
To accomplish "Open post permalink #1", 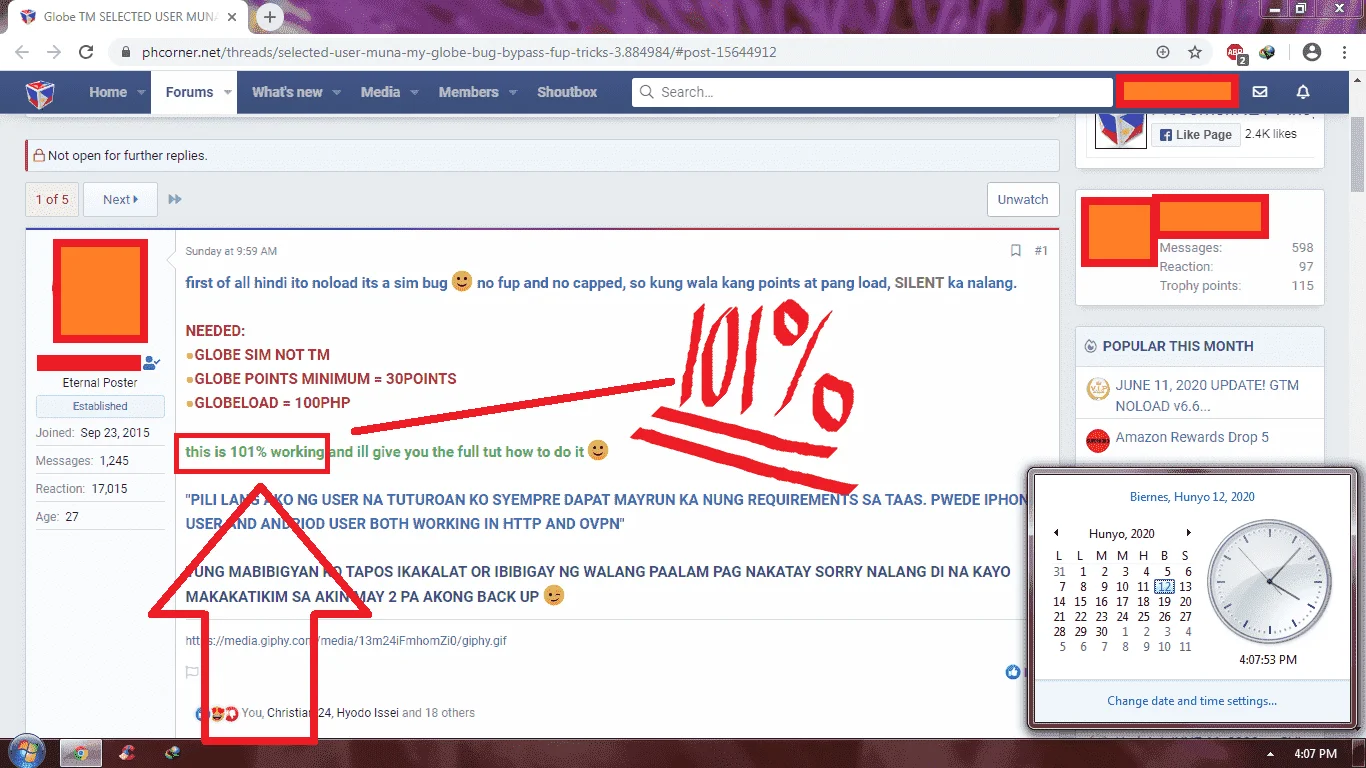I will coord(1041,251).
